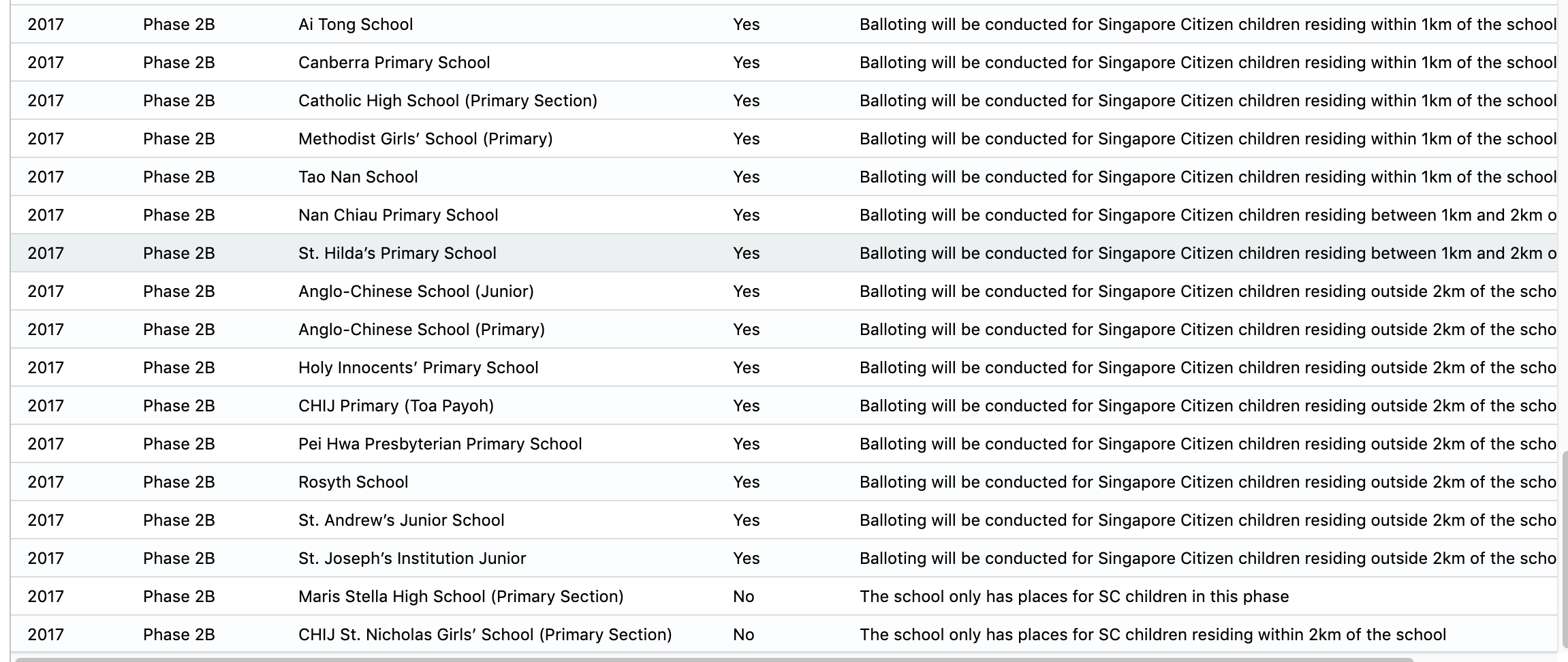1568x662 pixels.
Task: Select the Canberra Primary School row name
Action: pos(394,63)
